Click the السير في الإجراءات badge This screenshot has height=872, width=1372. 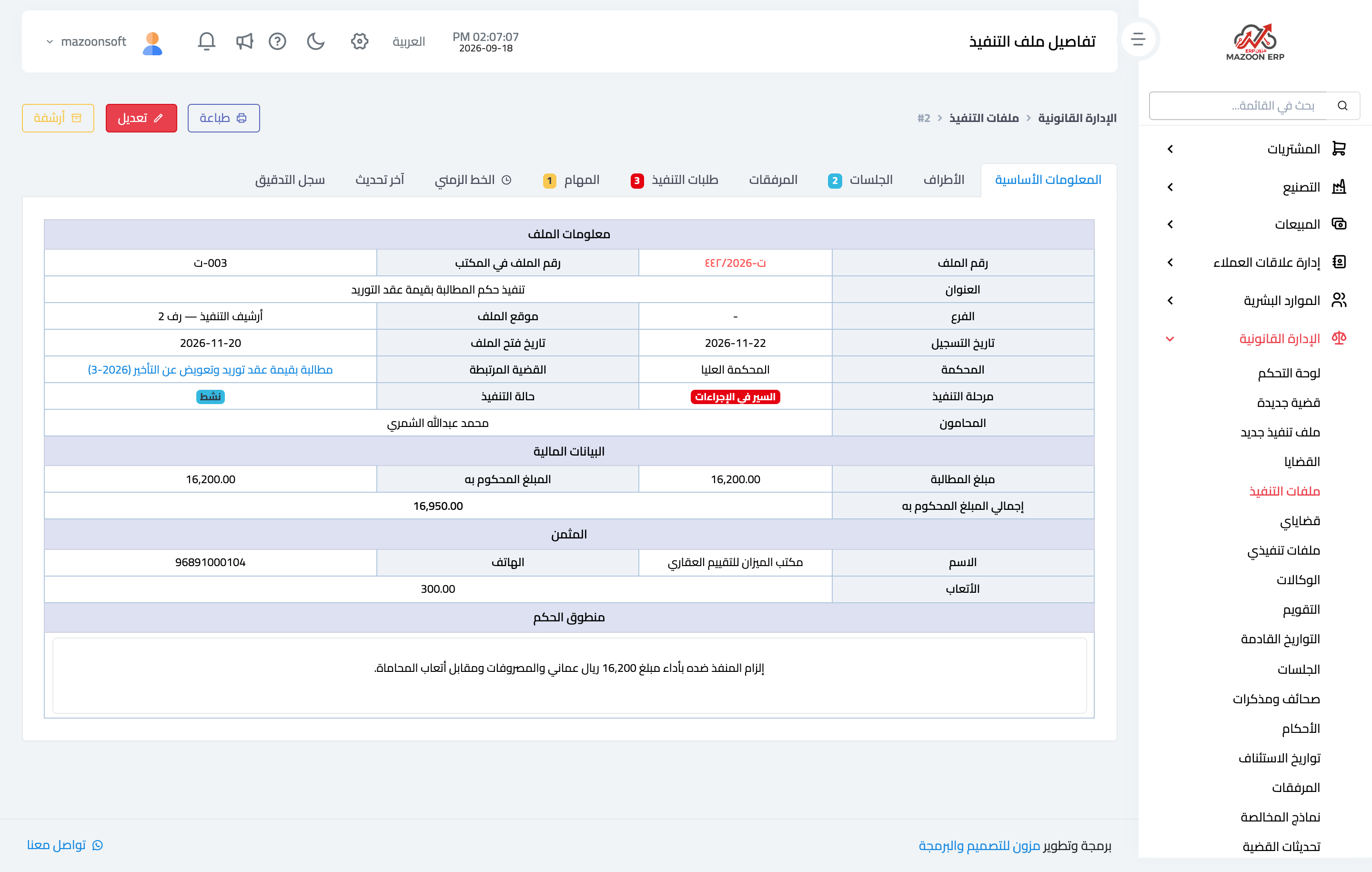point(735,396)
